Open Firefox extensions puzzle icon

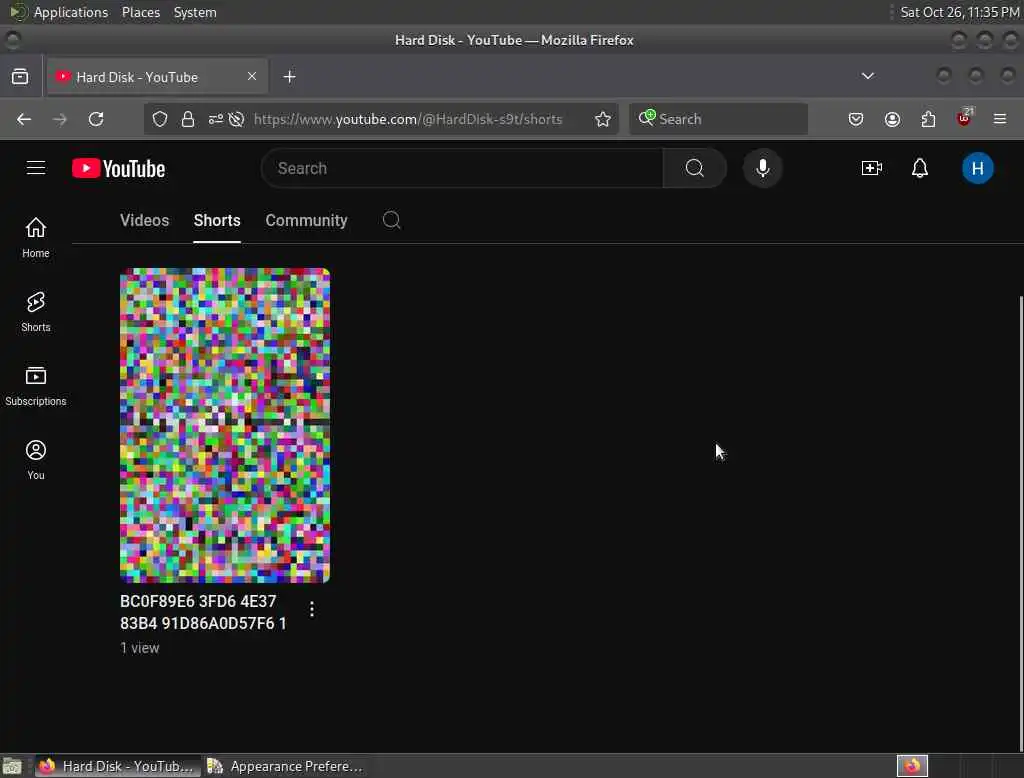click(928, 119)
